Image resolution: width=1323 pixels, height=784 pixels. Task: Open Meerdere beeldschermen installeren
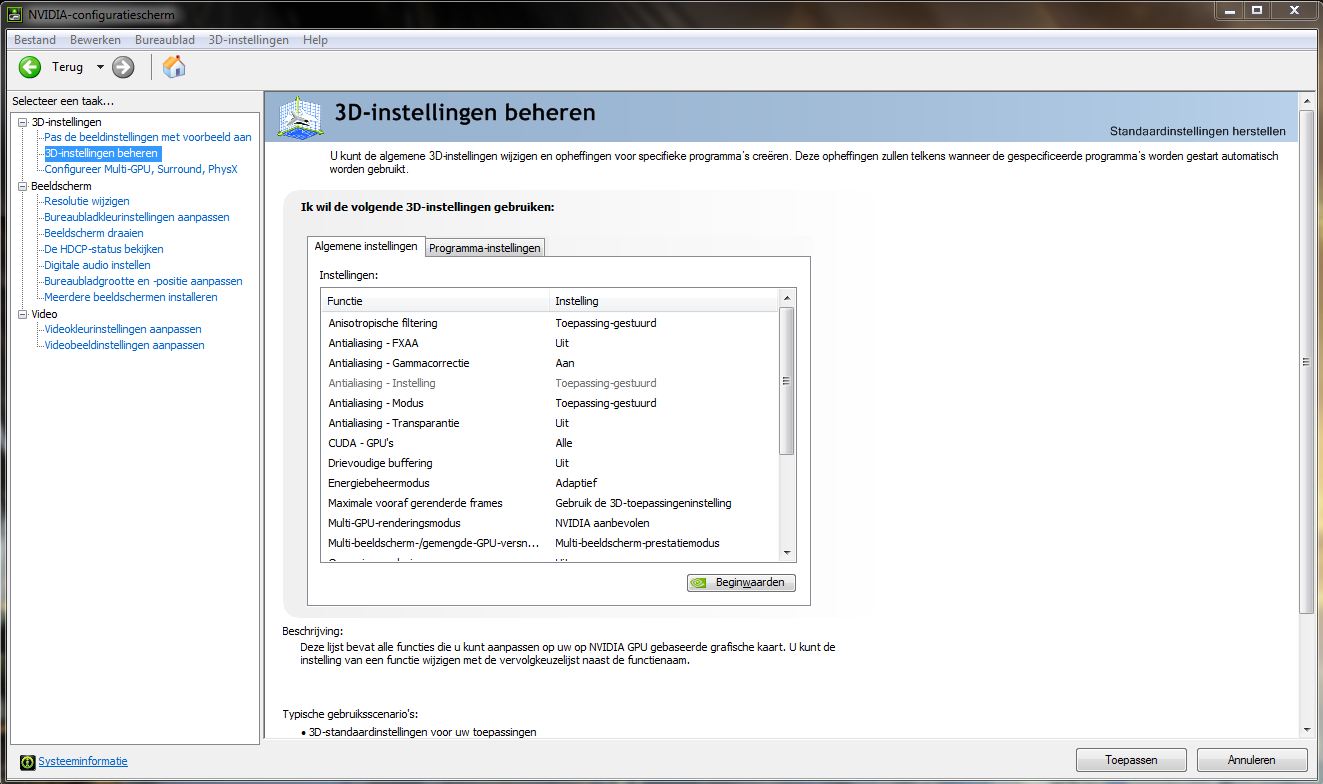pos(131,297)
